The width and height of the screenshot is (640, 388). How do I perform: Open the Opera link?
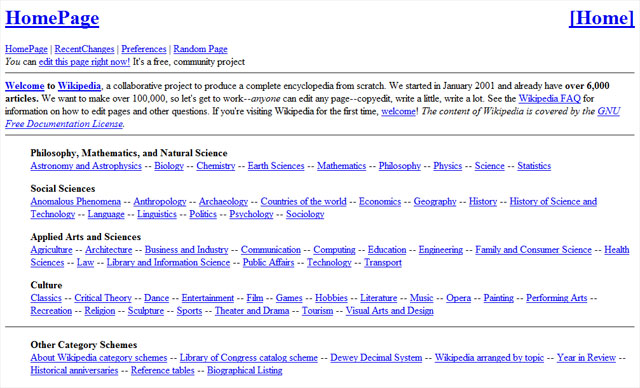(458, 298)
